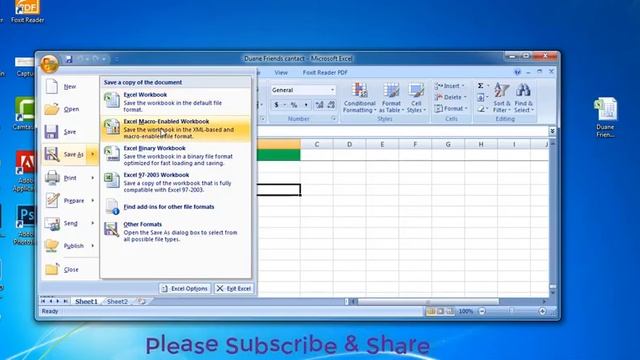The height and width of the screenshot is (360, 640).
Task: Click the Zoom Out minus button
Action: (x=482, y=311)
